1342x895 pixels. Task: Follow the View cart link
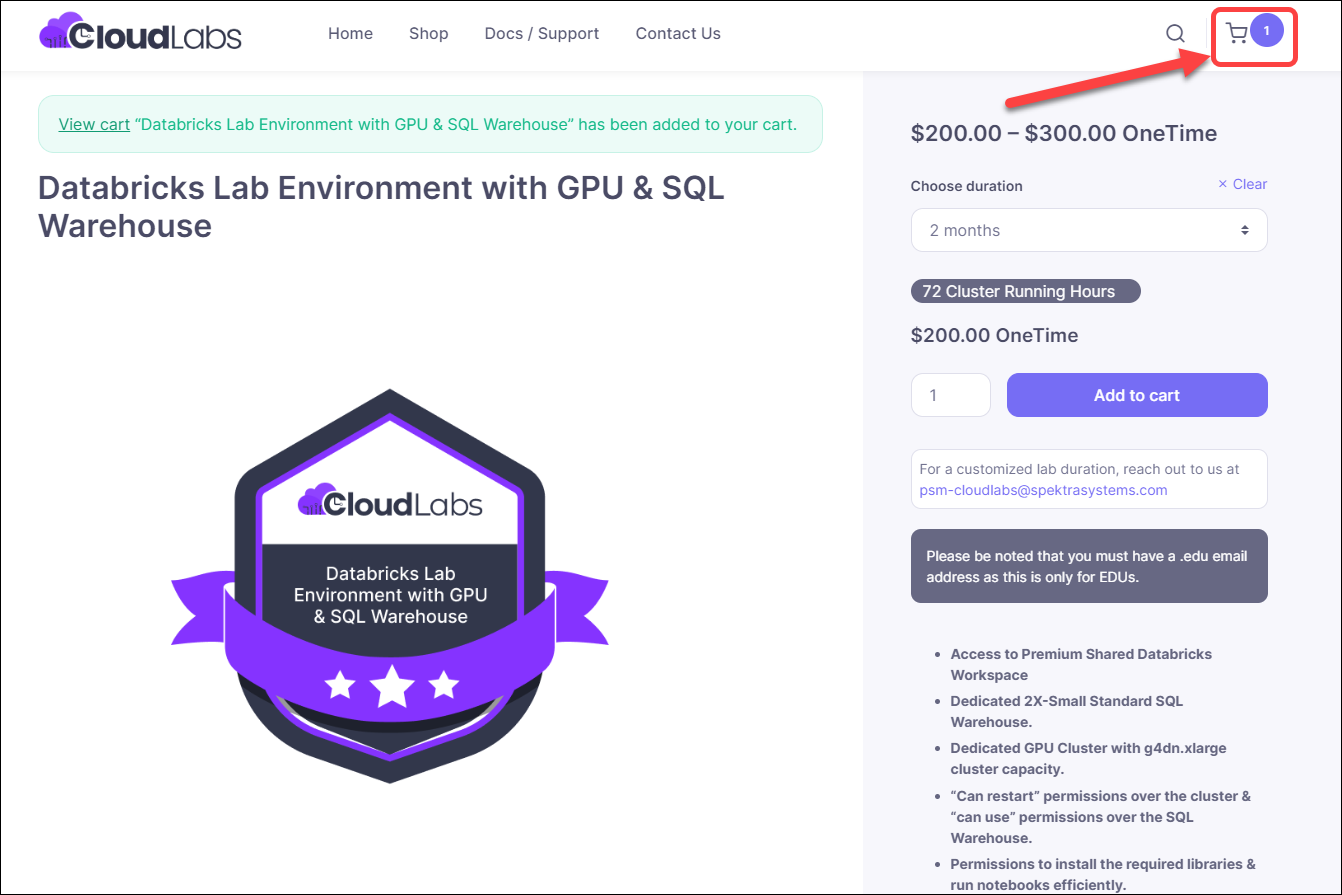[x=94, y=124]
